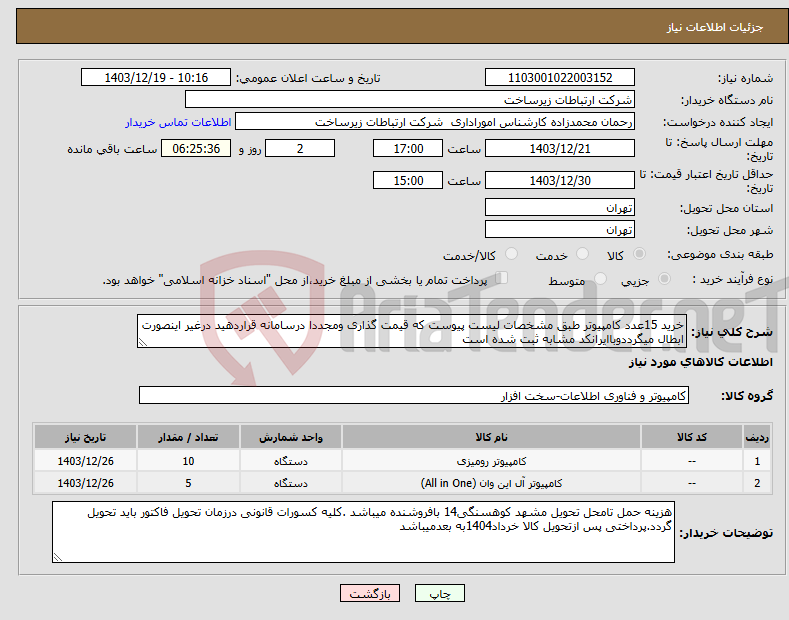This screenshot has height=620, width=789.
Task: Click the resize handle of buyer notes box
Action: point(58,557)
